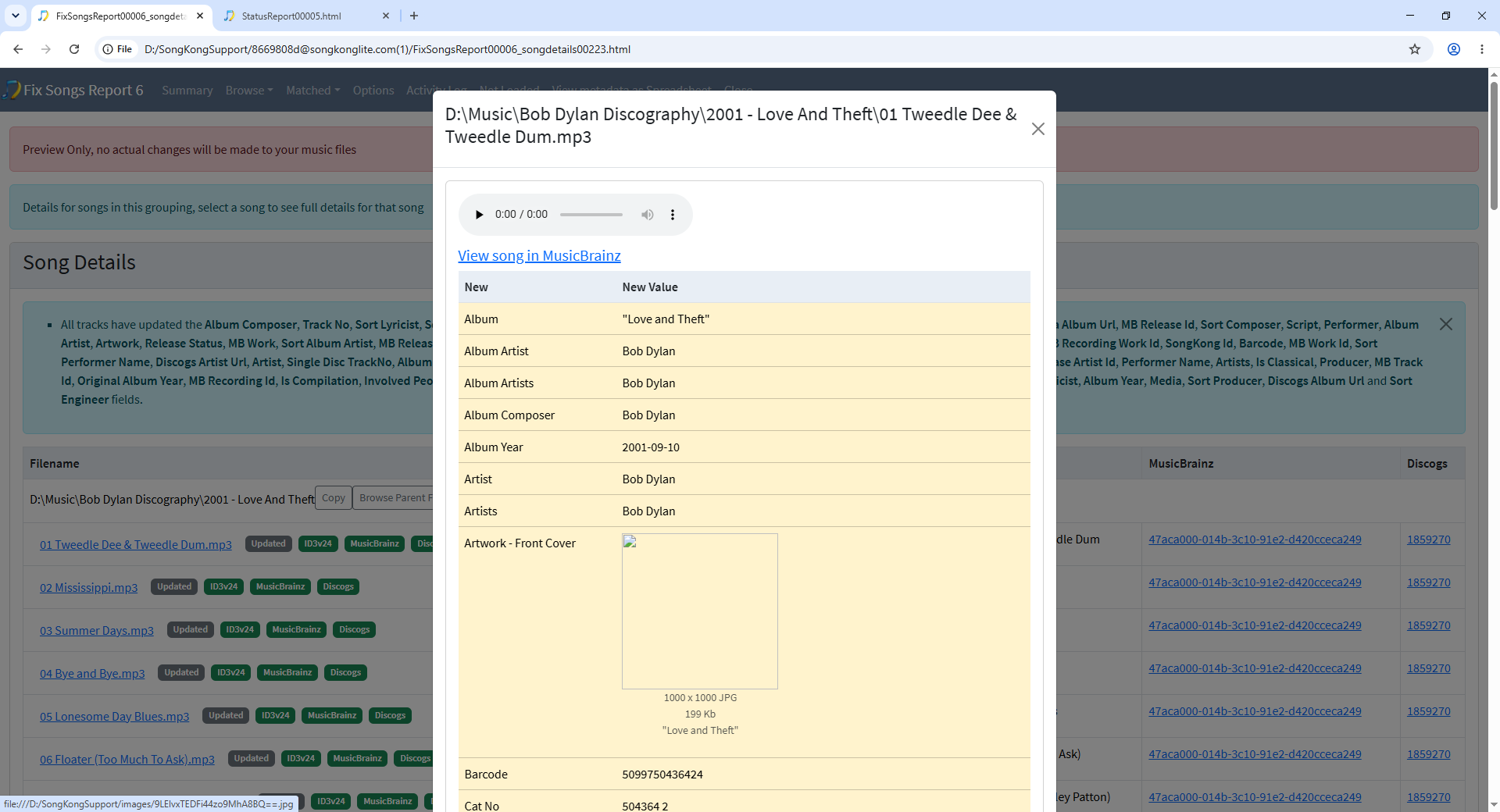Close the StatusReport00005 tab
The height and width of the screenshot is (812, 1500).
(x=386, y=16)
